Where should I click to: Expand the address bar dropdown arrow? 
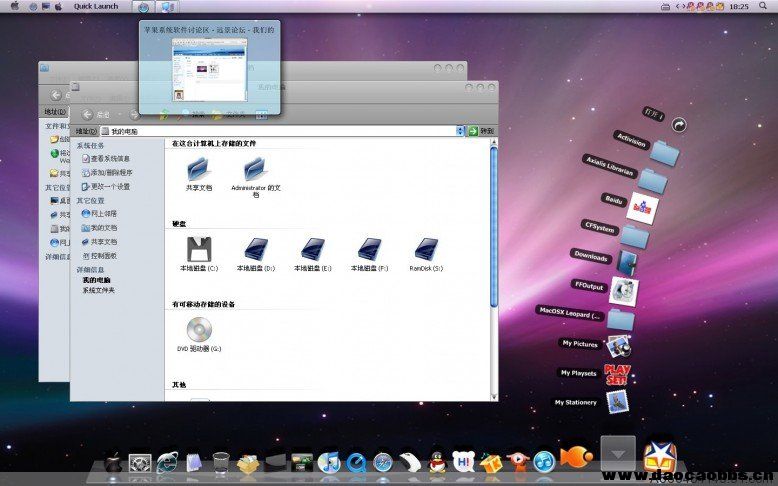coord(461,131)
